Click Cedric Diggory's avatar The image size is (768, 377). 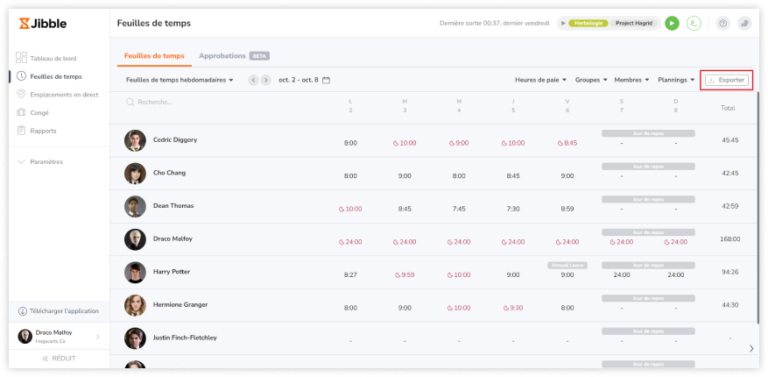coord(135,141)
